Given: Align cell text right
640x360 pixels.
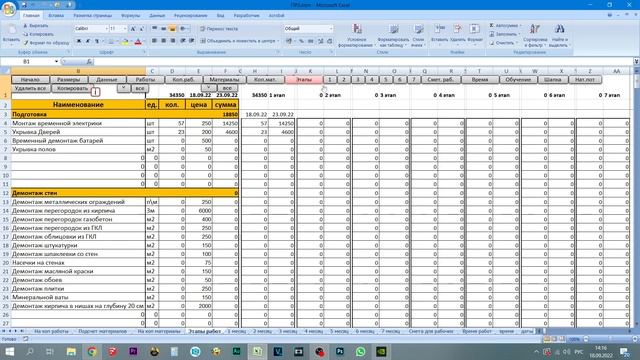Looking at the screenshot, I should [173, 41].
